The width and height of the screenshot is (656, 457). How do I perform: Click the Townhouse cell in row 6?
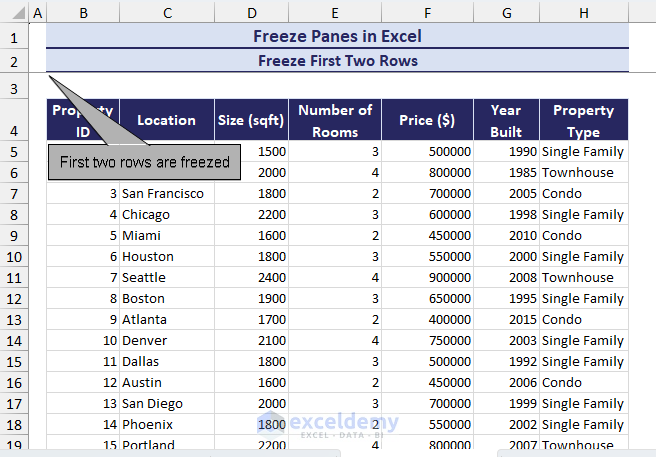tap(584, 172)
